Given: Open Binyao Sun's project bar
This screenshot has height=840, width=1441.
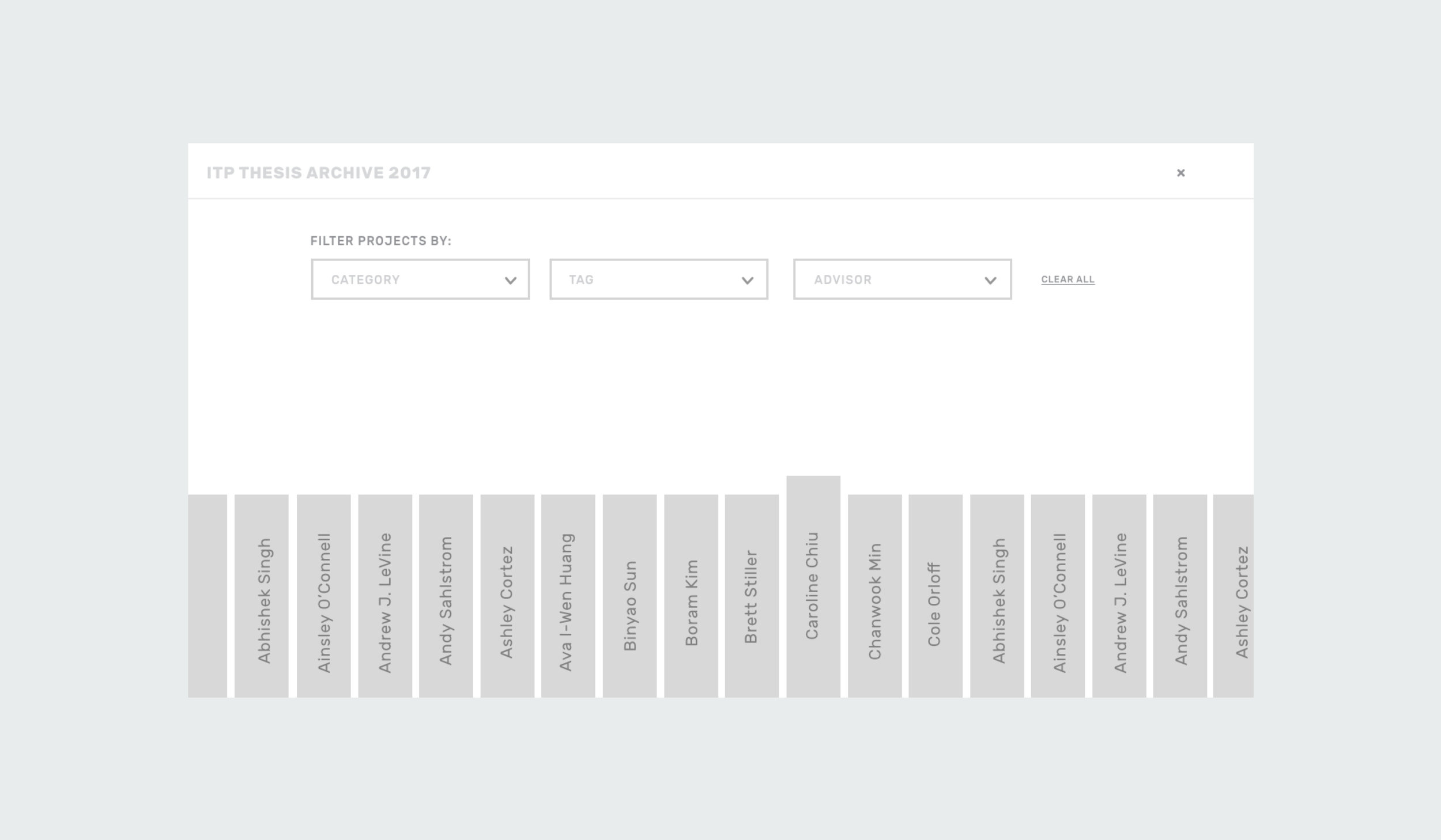Looking at the screenshot, I should click(x=629, y=596).
